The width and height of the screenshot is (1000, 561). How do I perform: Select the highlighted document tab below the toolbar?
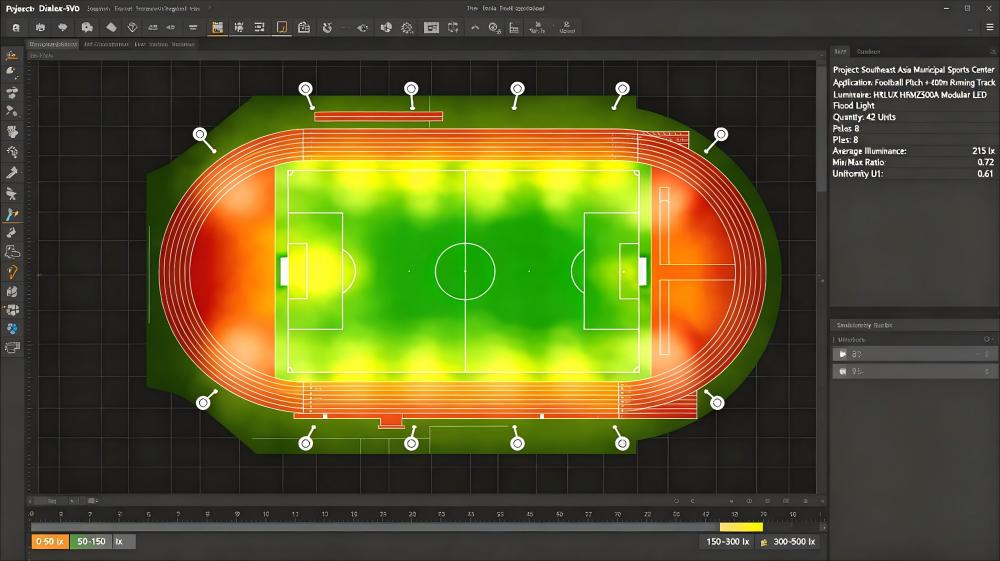(x=53, y=45)
